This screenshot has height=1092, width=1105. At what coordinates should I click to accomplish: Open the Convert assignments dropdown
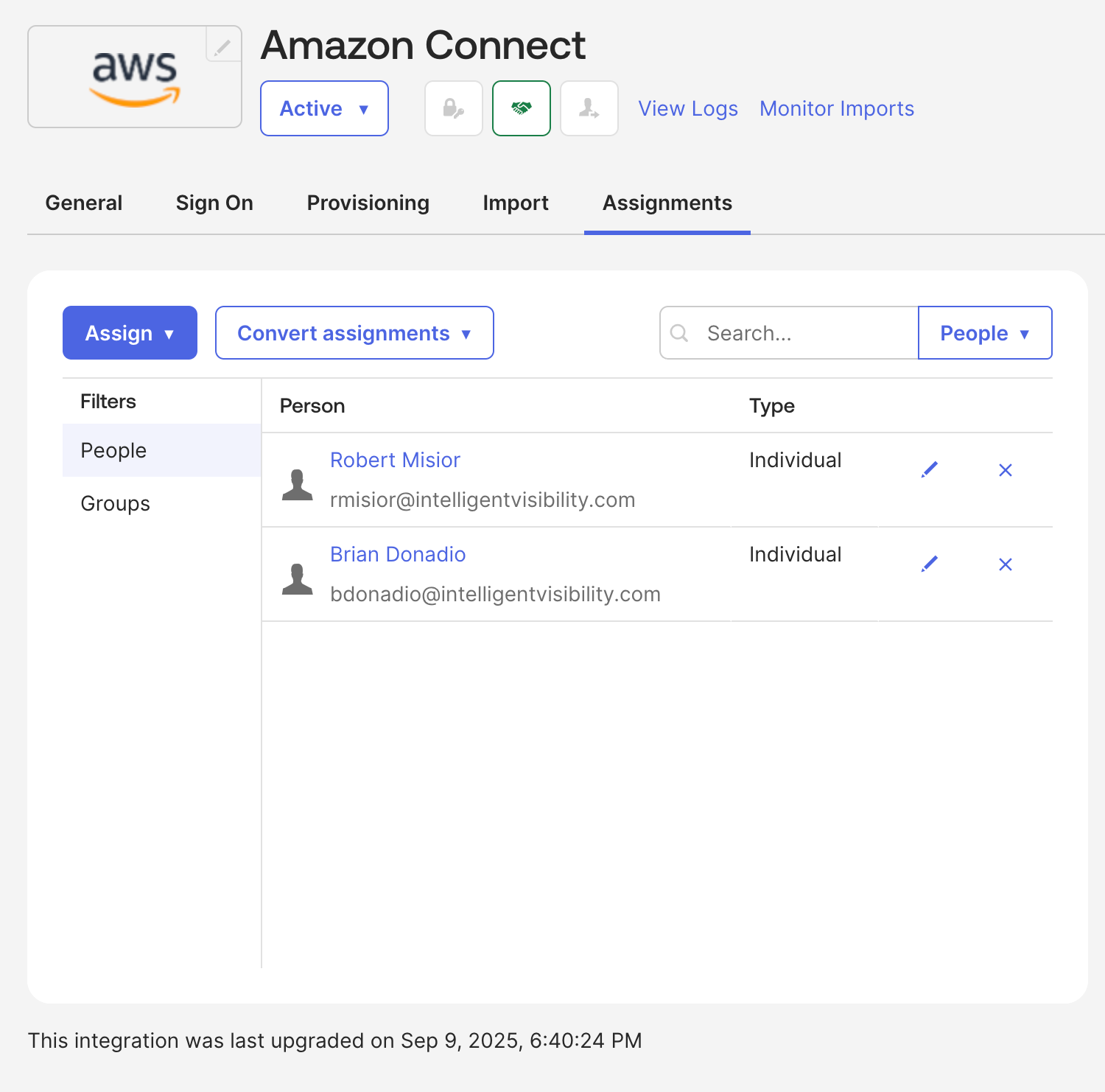pyautogui.click(x=354, y=333)
